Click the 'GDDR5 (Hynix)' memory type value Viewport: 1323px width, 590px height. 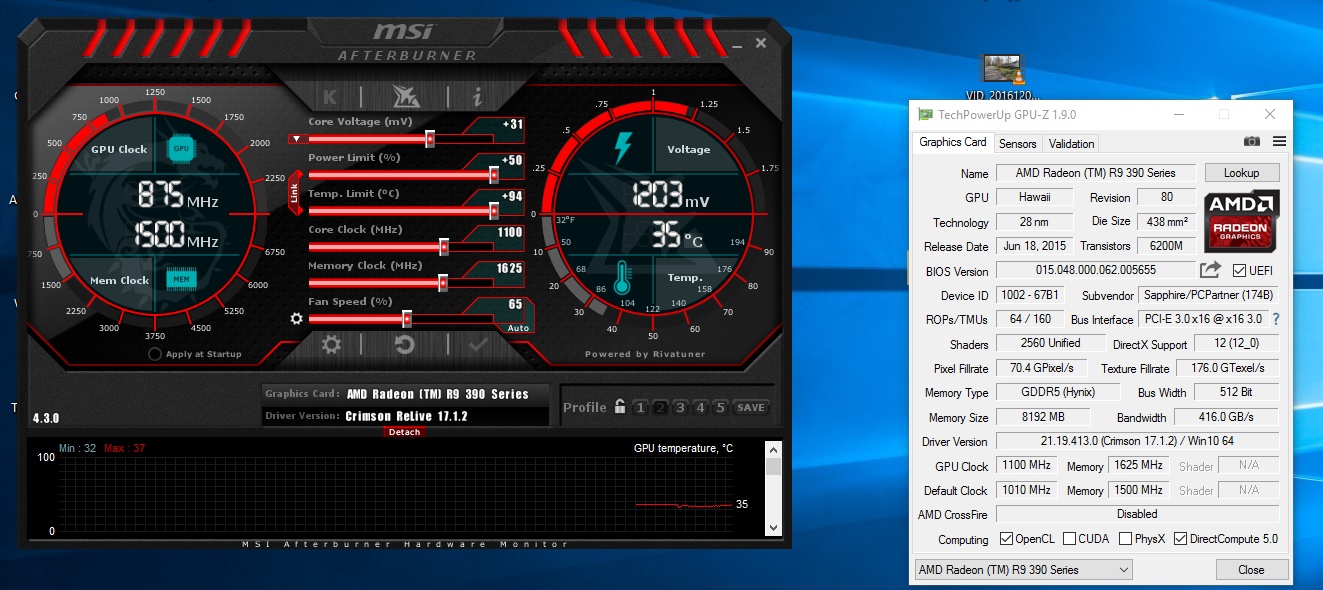pyautogui.click(x=1060, y=392)
